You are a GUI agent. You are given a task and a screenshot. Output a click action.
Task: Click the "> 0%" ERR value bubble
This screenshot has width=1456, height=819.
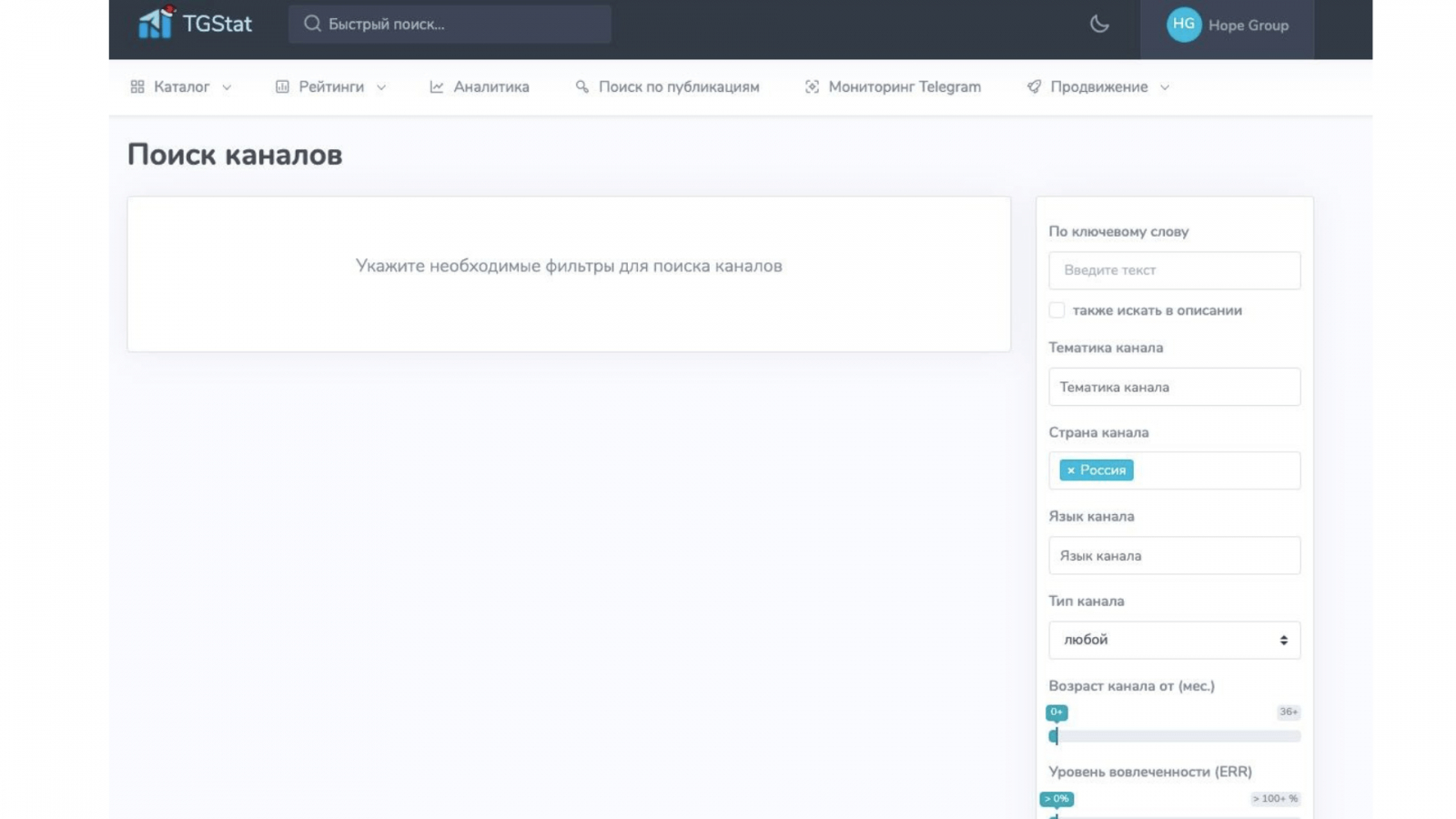pos(1057,799)
